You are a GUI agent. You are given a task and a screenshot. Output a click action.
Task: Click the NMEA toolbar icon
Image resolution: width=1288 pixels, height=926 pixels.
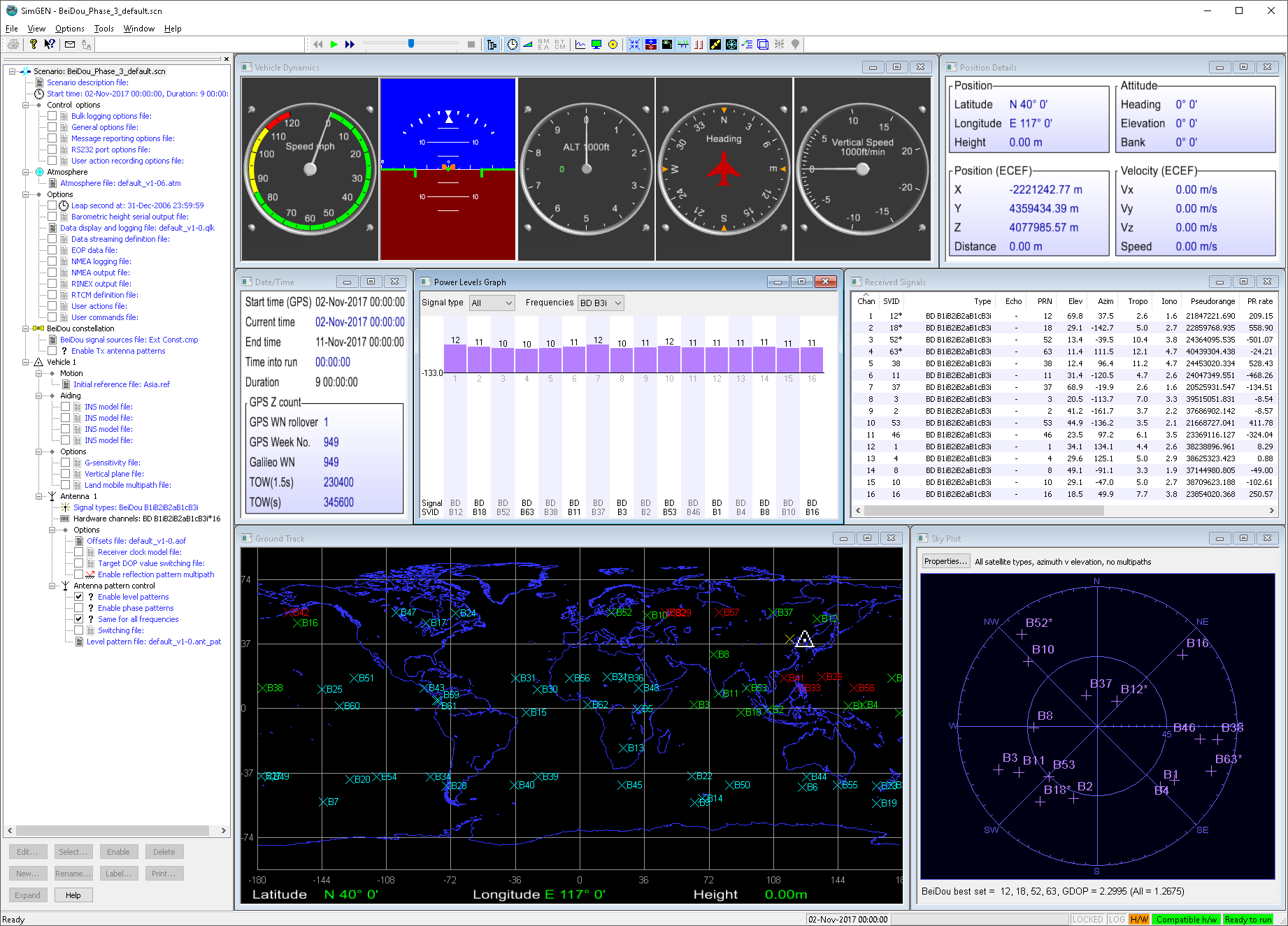544,44
